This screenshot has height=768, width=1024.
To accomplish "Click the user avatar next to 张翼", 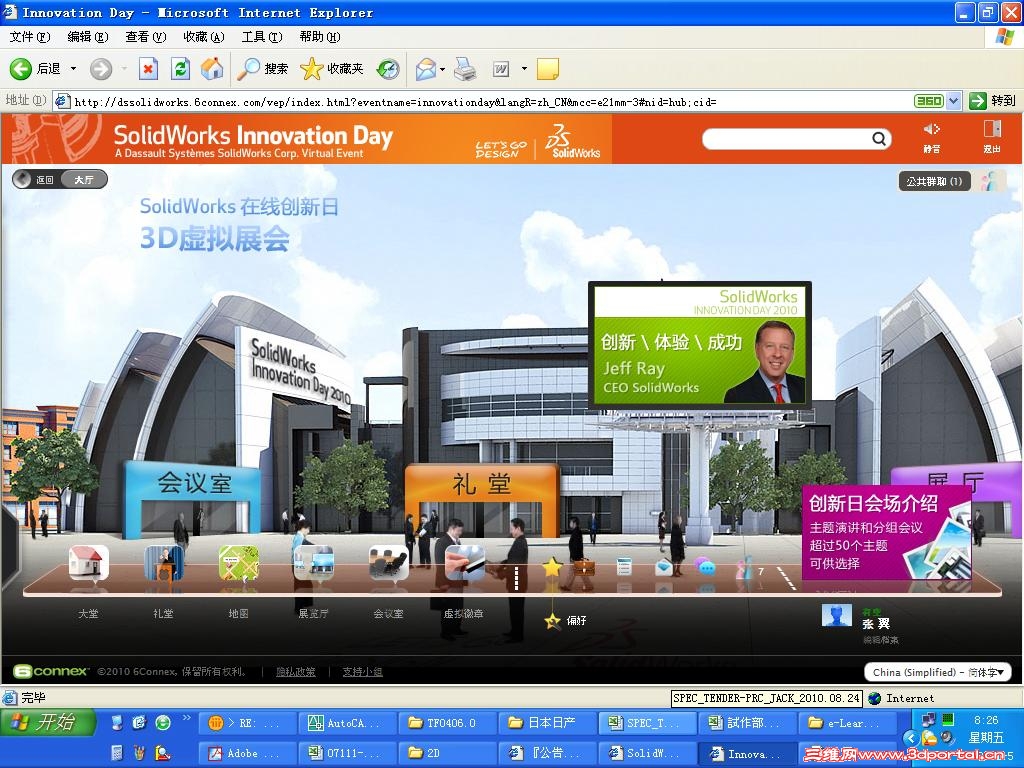I will (x=837, y=615).
